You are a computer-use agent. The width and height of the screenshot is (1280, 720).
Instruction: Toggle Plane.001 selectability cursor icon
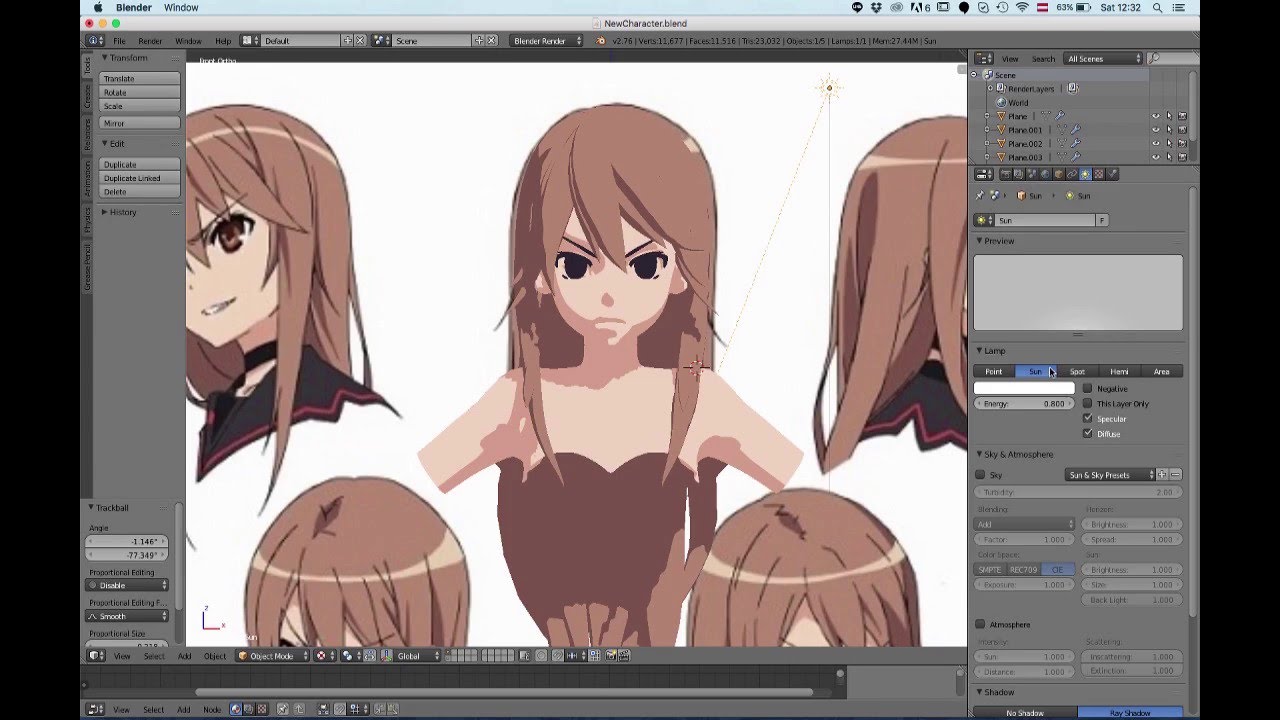[1169, 129]
